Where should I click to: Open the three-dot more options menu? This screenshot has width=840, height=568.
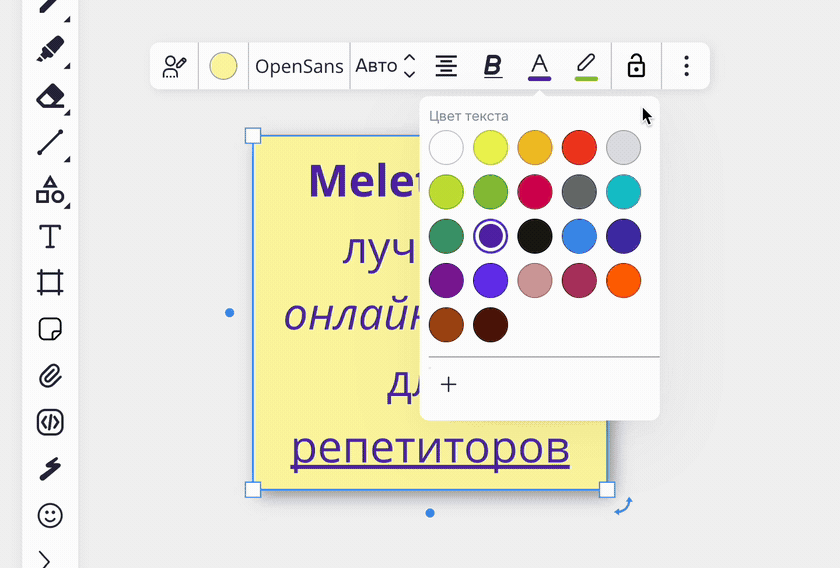(686, 66)
